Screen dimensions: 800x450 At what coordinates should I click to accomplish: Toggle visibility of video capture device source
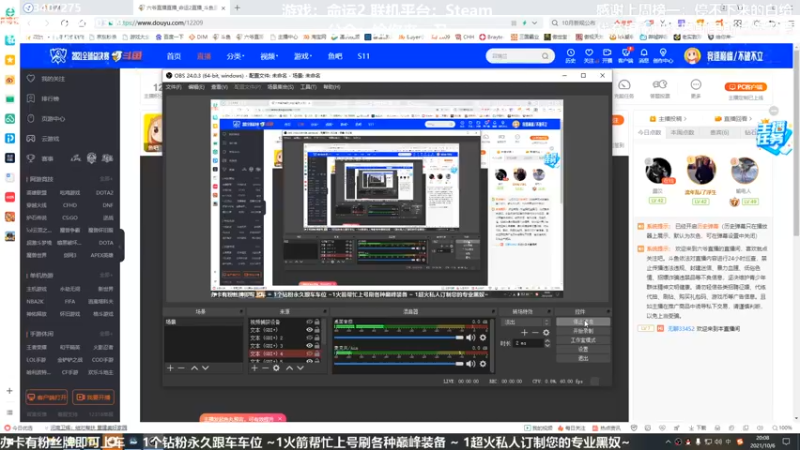click(x=309, y=322)
